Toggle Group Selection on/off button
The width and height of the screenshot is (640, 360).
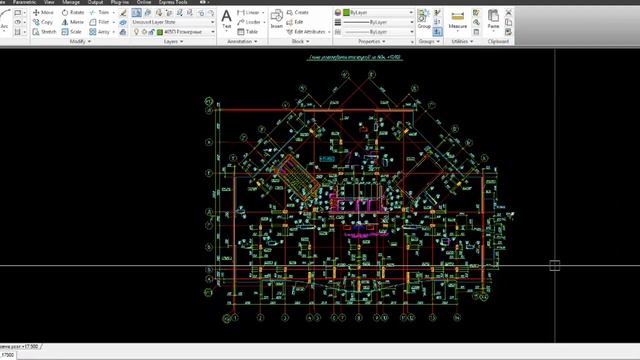[x=437, y=31]
